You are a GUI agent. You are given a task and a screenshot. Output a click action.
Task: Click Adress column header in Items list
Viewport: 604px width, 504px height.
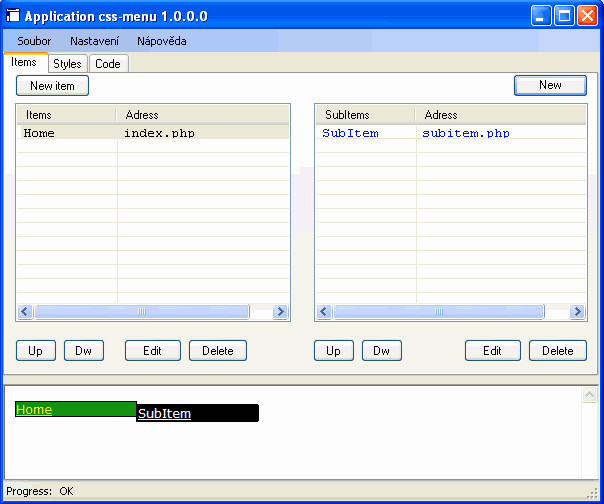[x=203, y=115]
